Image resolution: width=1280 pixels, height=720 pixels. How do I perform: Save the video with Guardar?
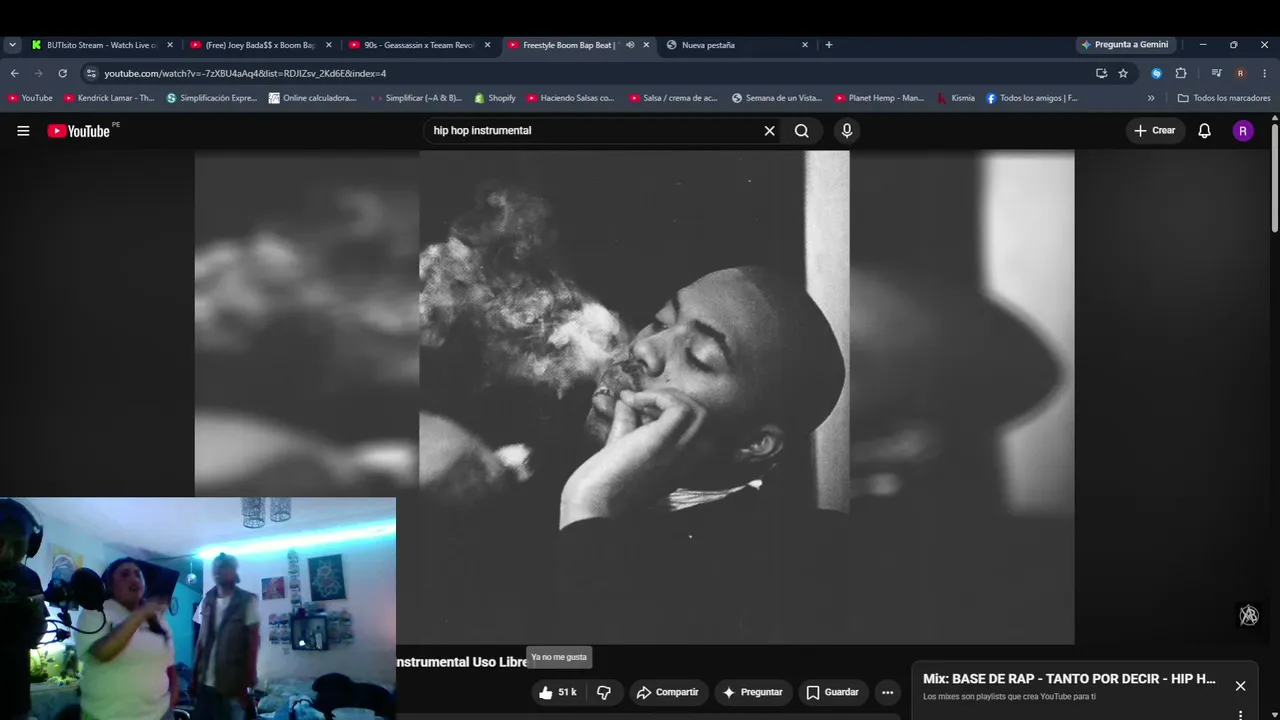coord(832,692)
